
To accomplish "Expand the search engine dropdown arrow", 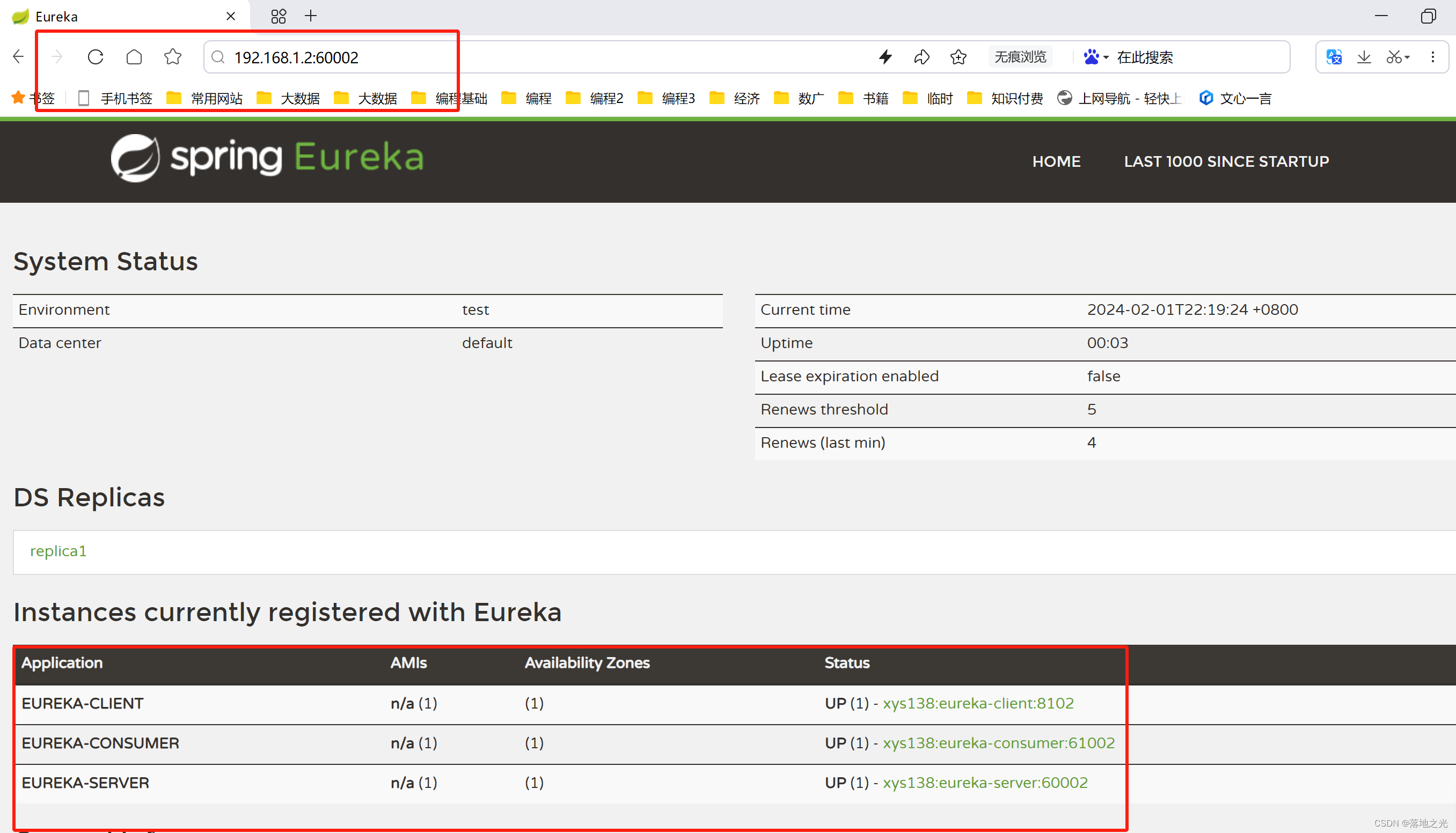I will (1106, 57).
